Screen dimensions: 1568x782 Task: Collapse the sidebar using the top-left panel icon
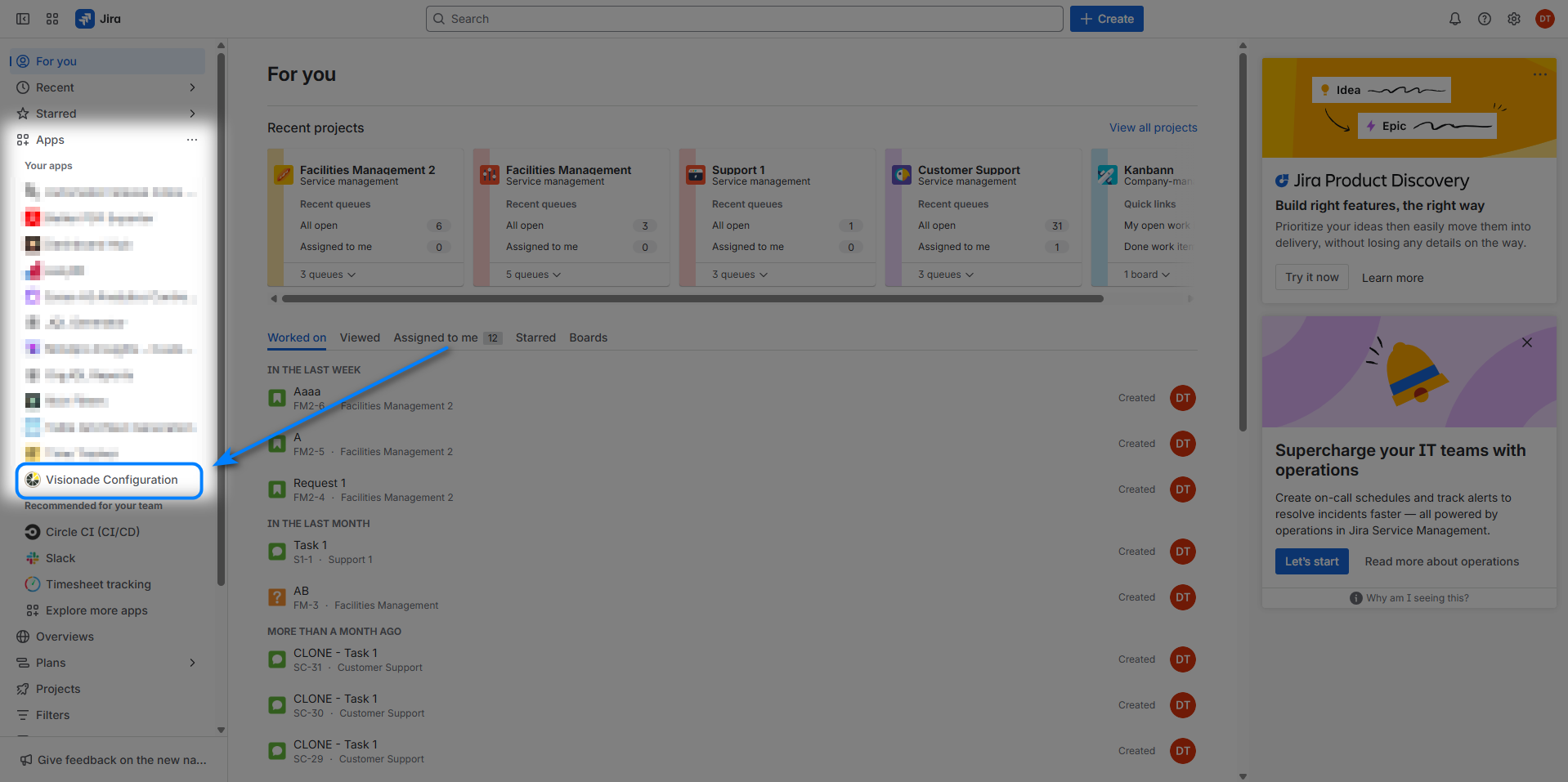pyautogui.click(x=23, y=19)
